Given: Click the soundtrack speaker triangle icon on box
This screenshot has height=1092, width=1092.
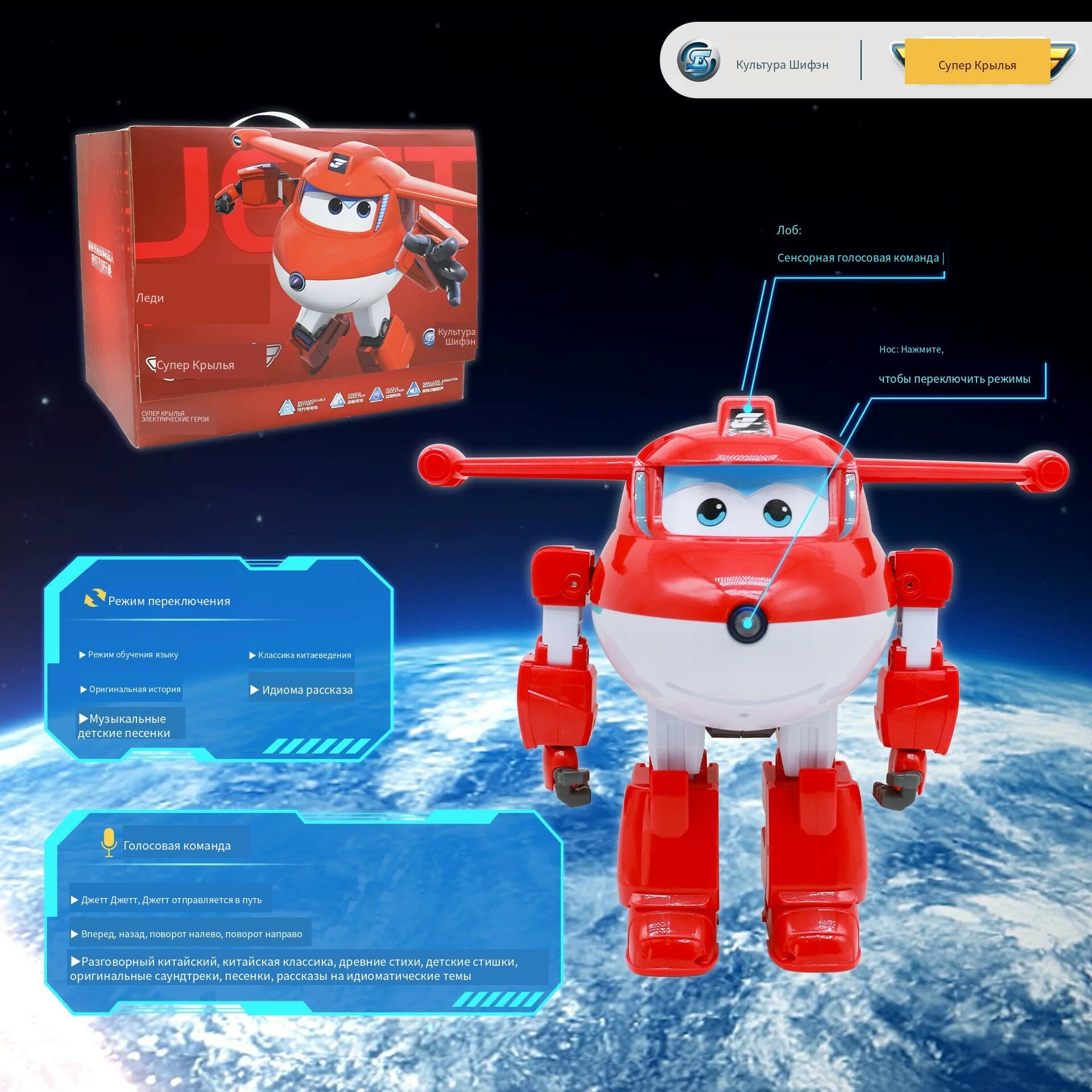Looking at the screenshot, I should 413,390.
